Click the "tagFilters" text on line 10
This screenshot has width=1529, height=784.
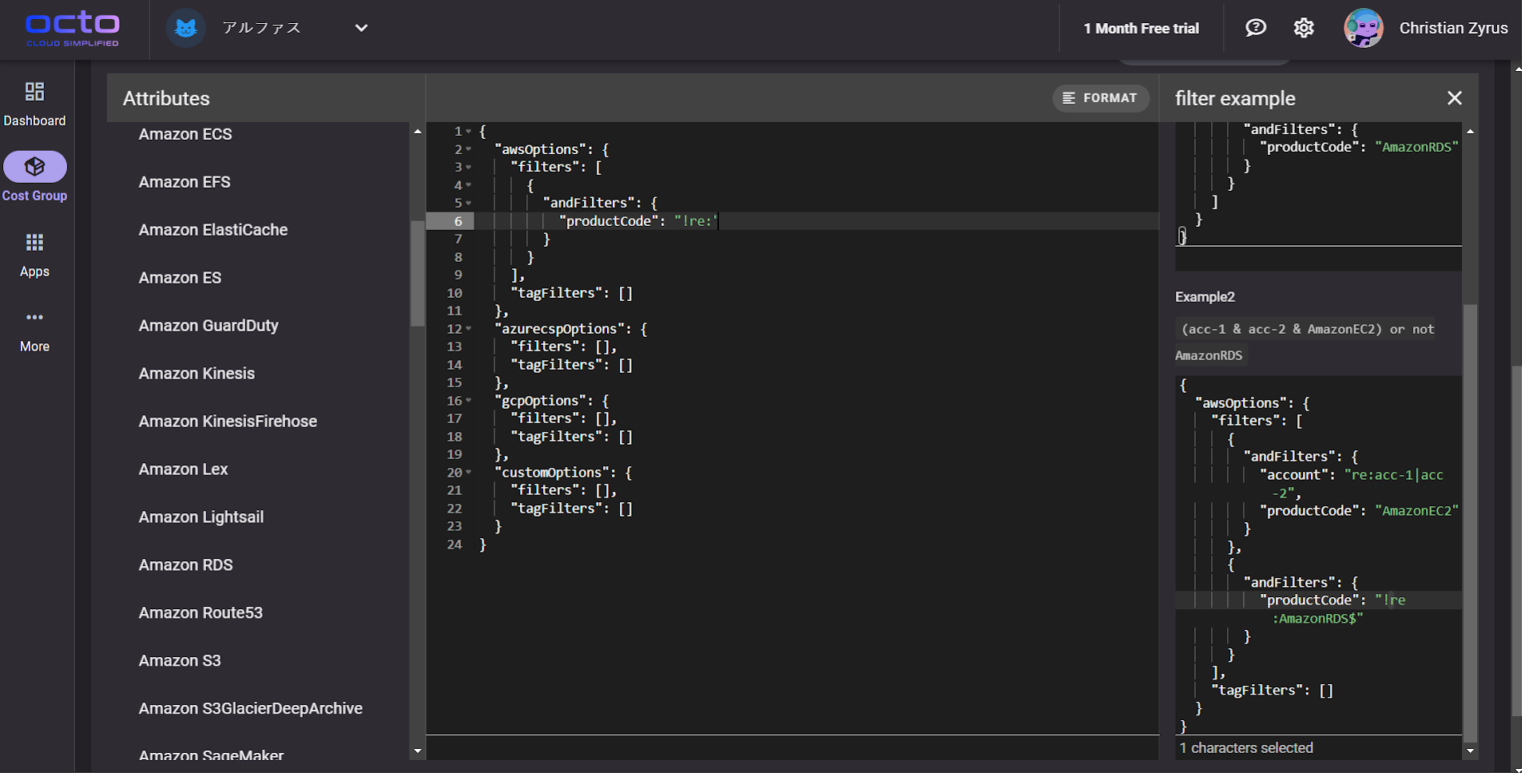[x=557, y=293]
